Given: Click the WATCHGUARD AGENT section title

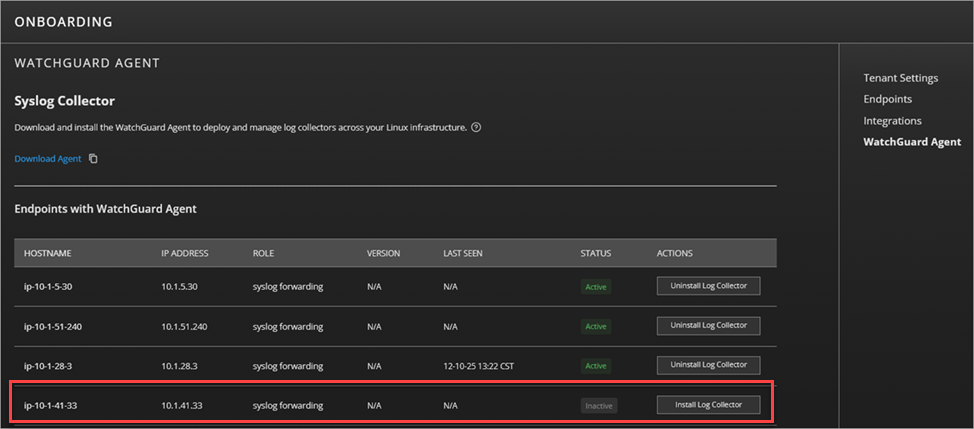Looking at the screenshot, I should point(87,63).
